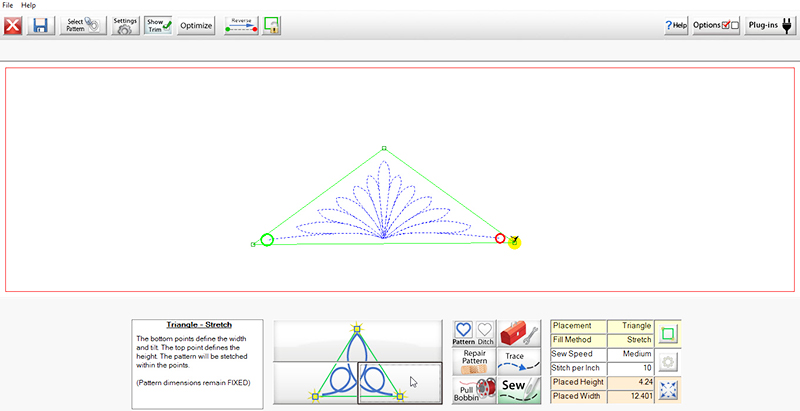Viewport: 800px width, 411px height.
Task: Click the Reverse direction arrow icon
Action: pyautogui.click(x=241, y=26)
